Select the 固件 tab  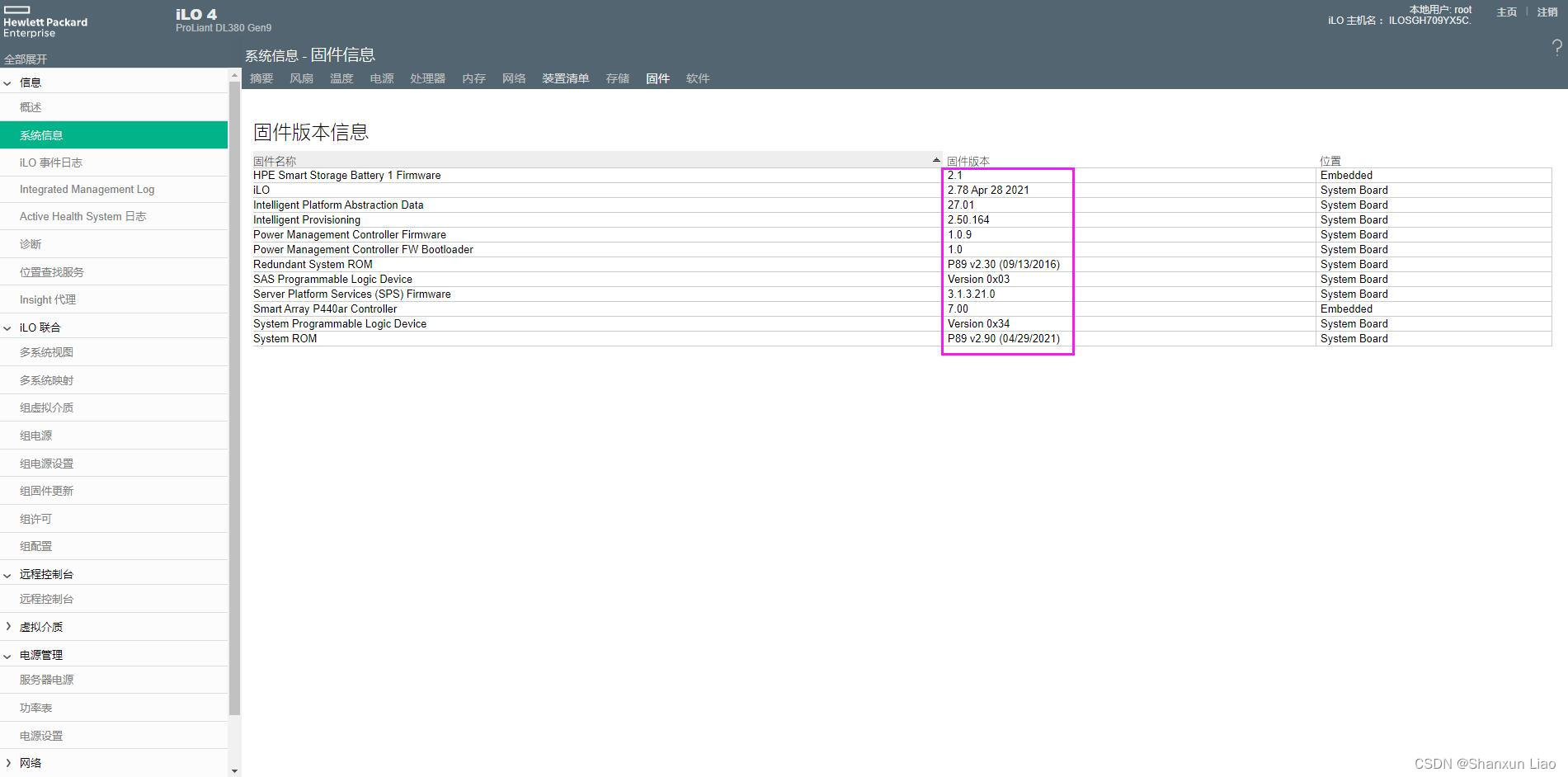tap(657, 78)
